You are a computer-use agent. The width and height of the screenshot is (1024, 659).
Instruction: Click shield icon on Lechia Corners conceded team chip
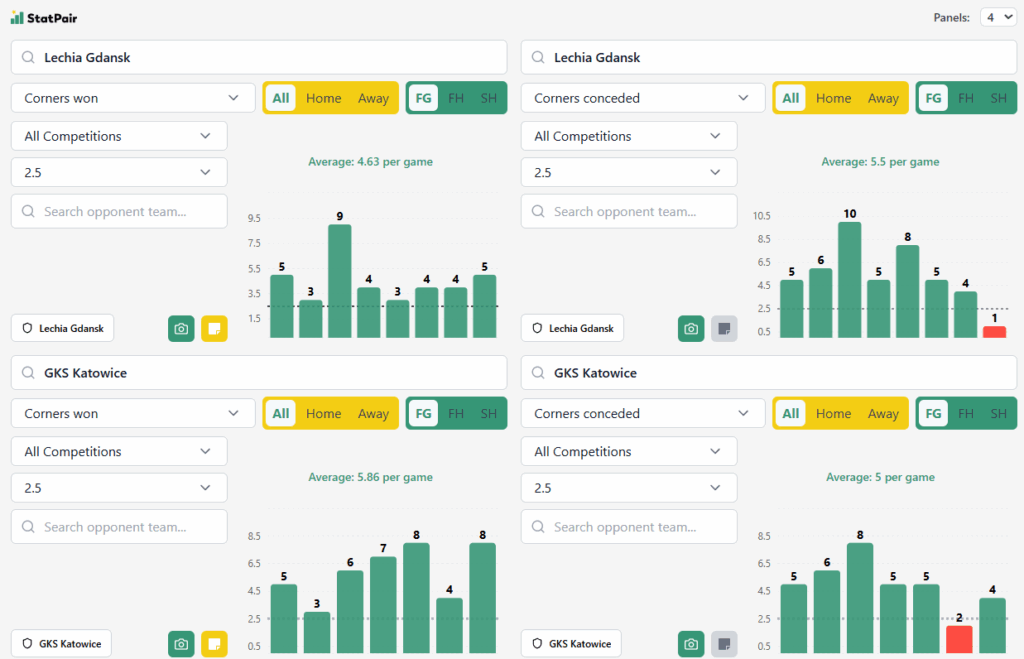pyautogui.click(x=537, y=328)
